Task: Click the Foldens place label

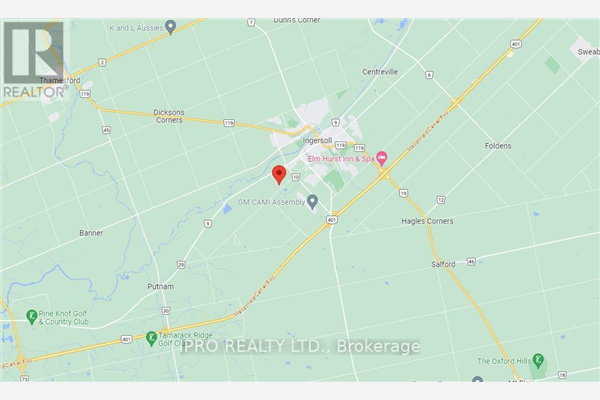Action: point(498,146)
